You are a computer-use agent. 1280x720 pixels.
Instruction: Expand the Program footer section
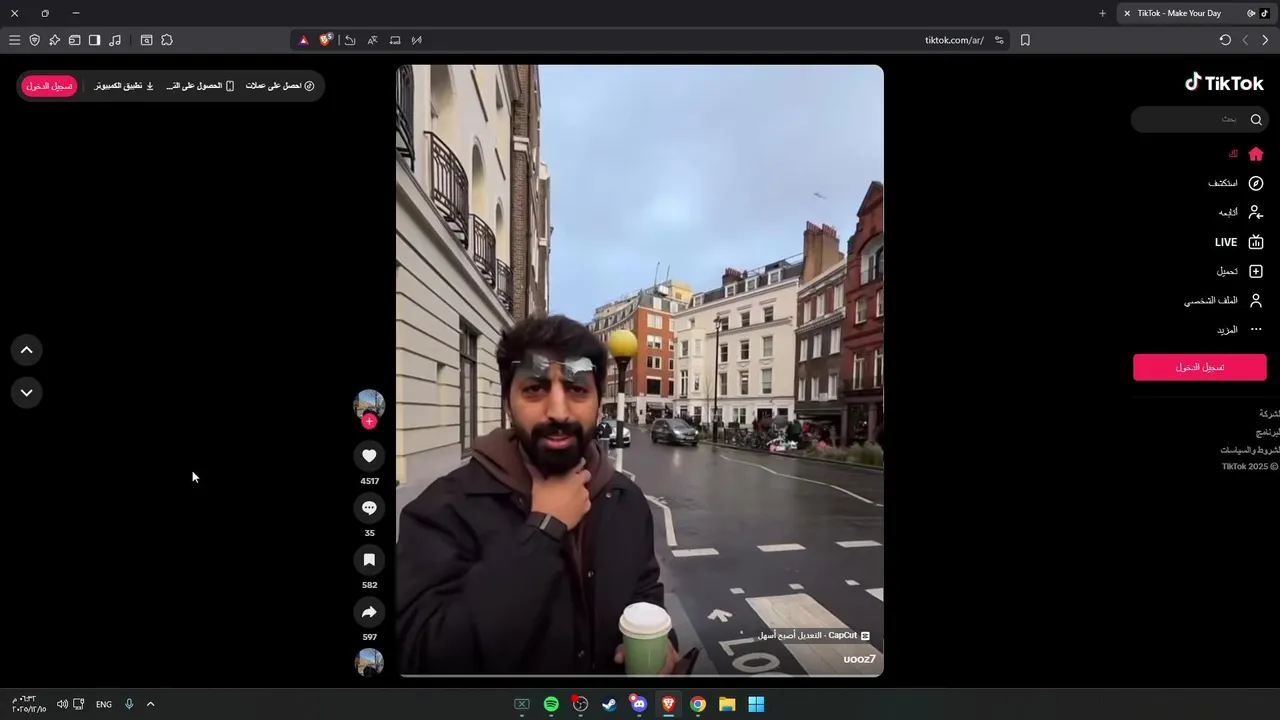(1268, 432)
